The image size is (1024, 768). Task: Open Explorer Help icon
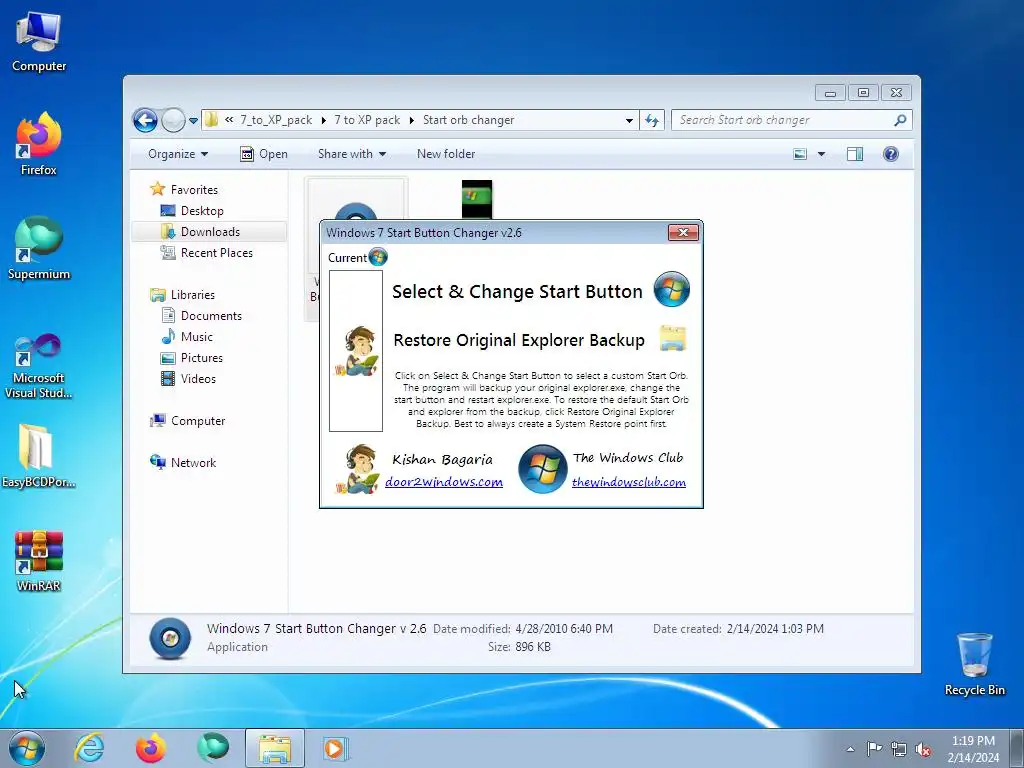[891, 154]
